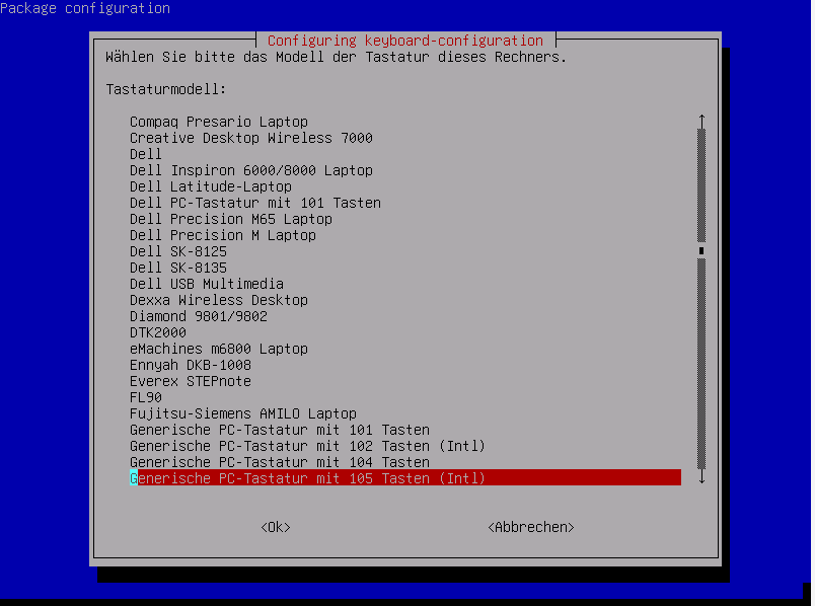
Task: Choose Dell USB Multimedia
Action: tap(207, 284)
